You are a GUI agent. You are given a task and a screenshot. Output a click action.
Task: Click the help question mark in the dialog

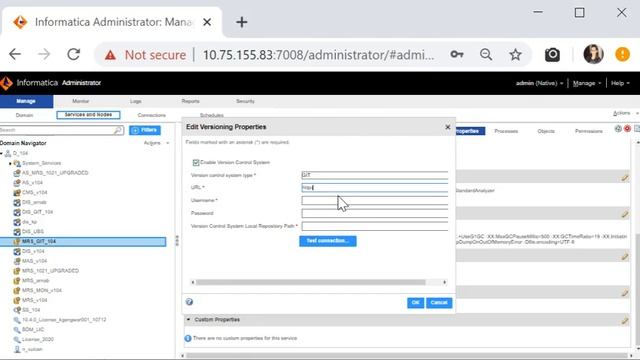[x=189, y=302]
